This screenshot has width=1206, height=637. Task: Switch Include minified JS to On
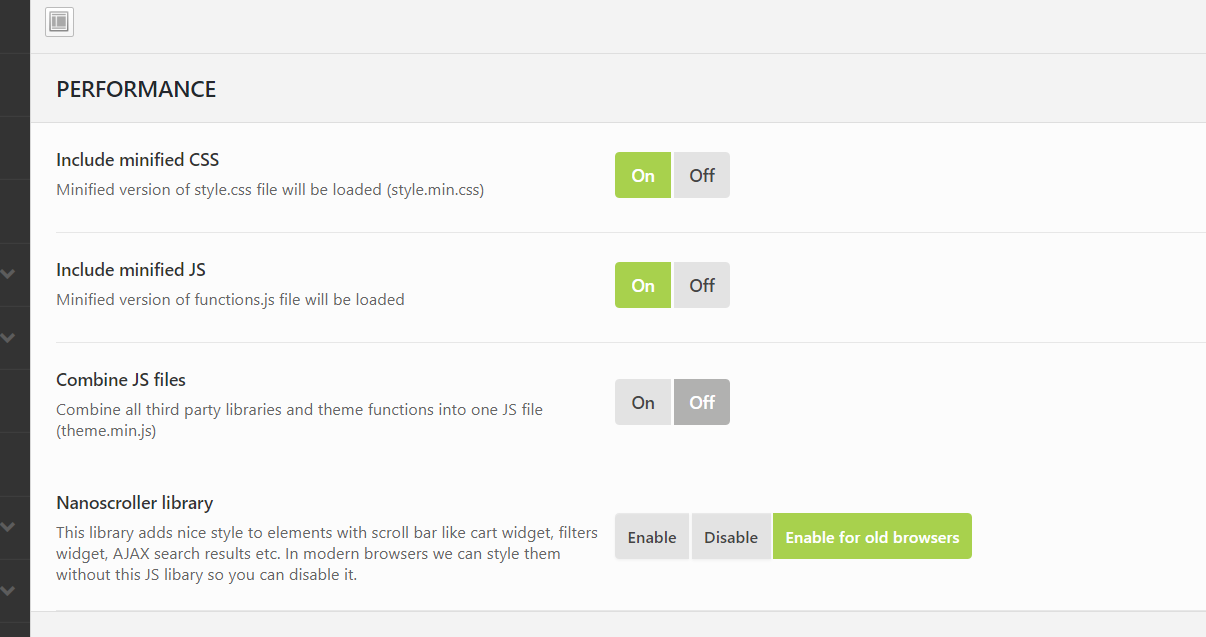click(642, 285)
